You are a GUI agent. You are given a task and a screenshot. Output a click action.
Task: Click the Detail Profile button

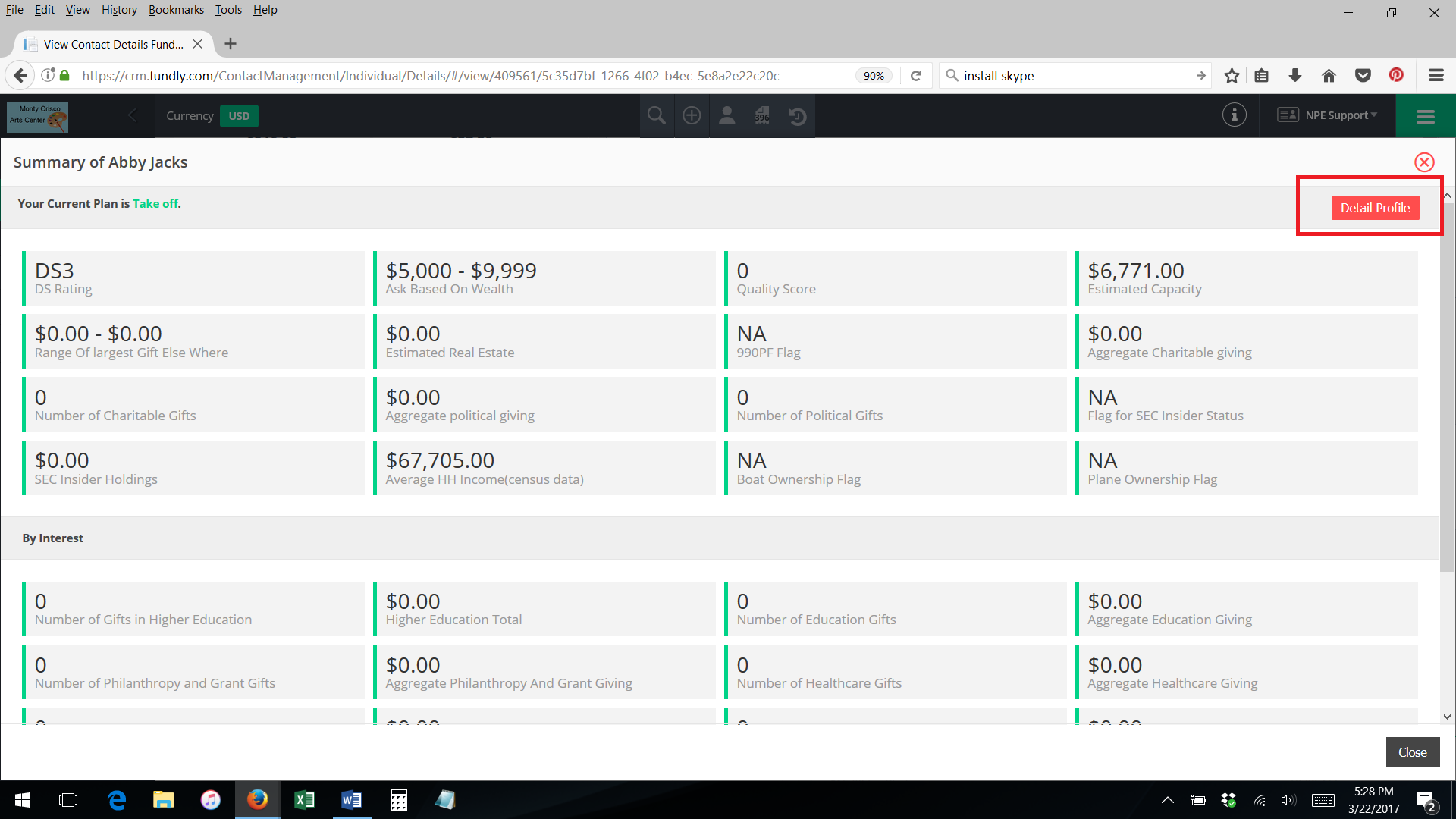[1375, 207]
